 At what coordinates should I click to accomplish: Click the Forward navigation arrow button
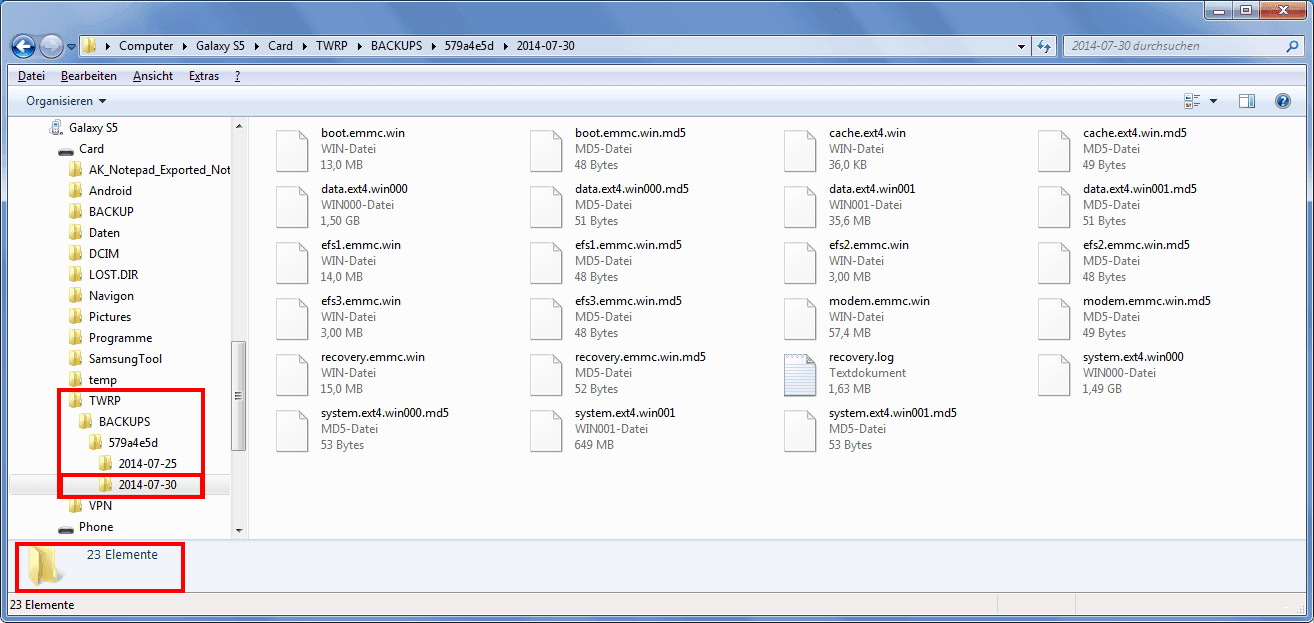click(51, 46)
